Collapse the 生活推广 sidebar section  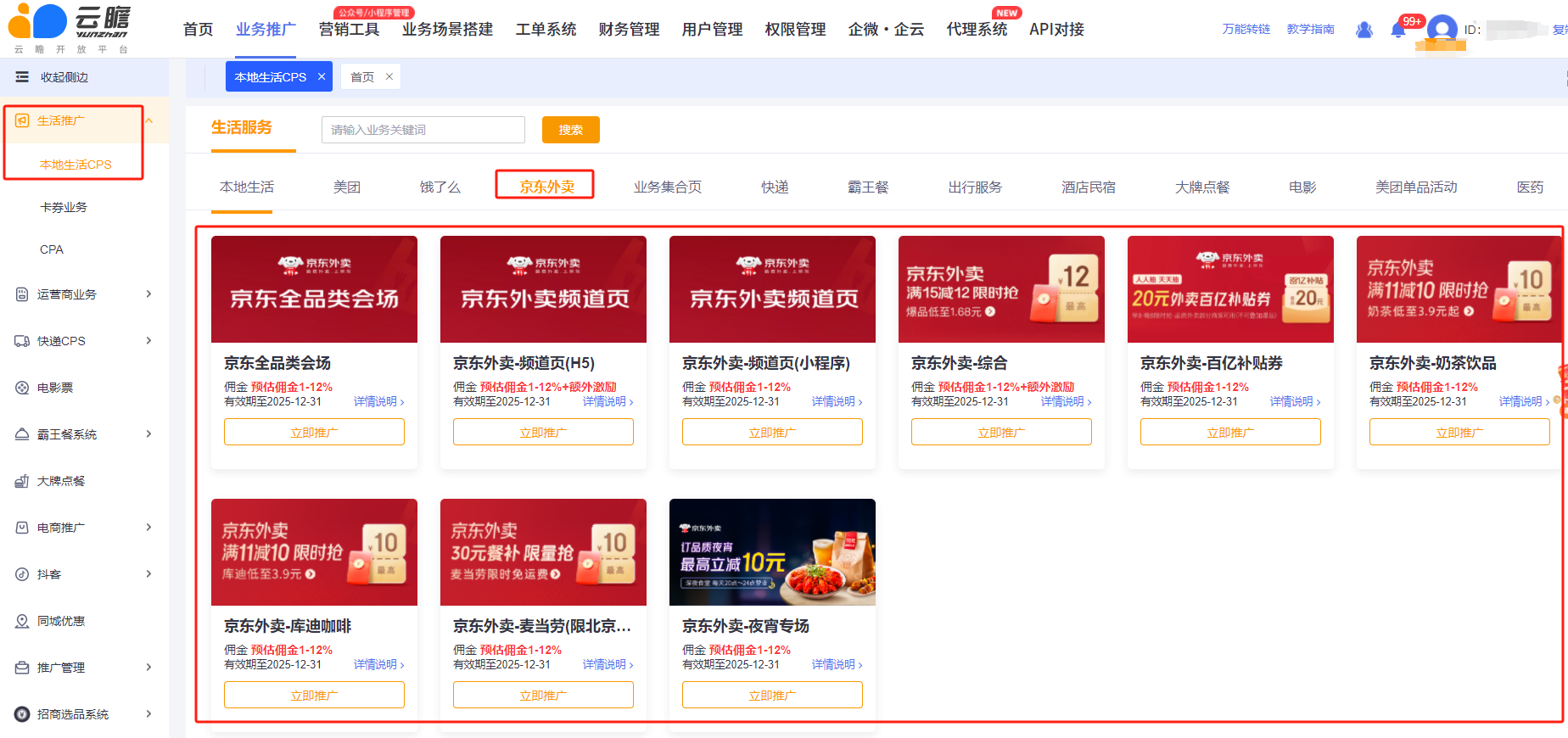tap(149, 120)
